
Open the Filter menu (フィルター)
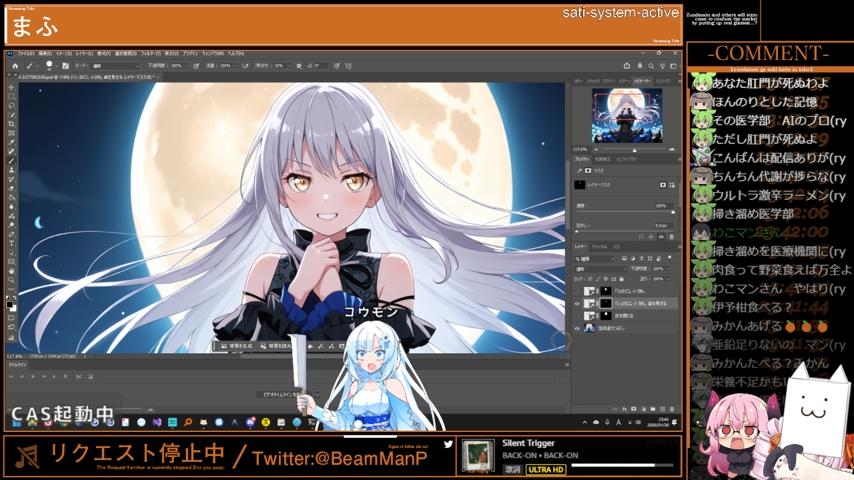point(150,53)
